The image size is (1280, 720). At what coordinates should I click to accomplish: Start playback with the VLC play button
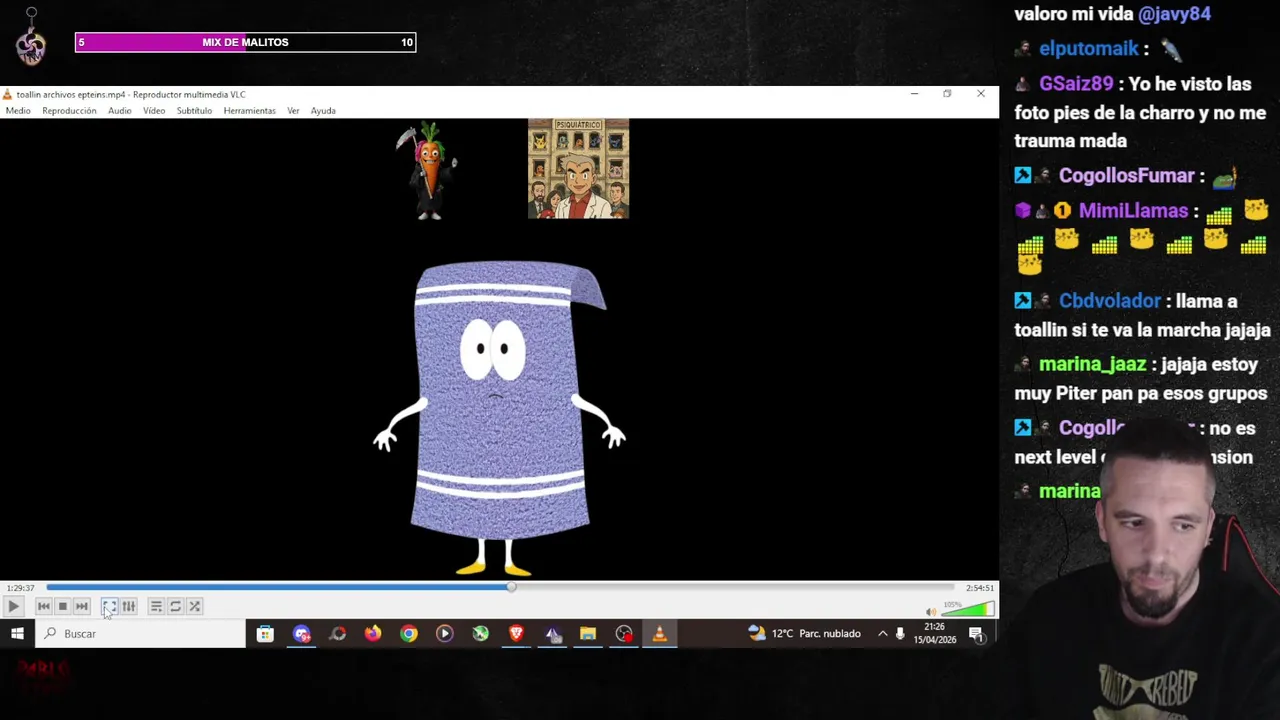click(13, 606)
